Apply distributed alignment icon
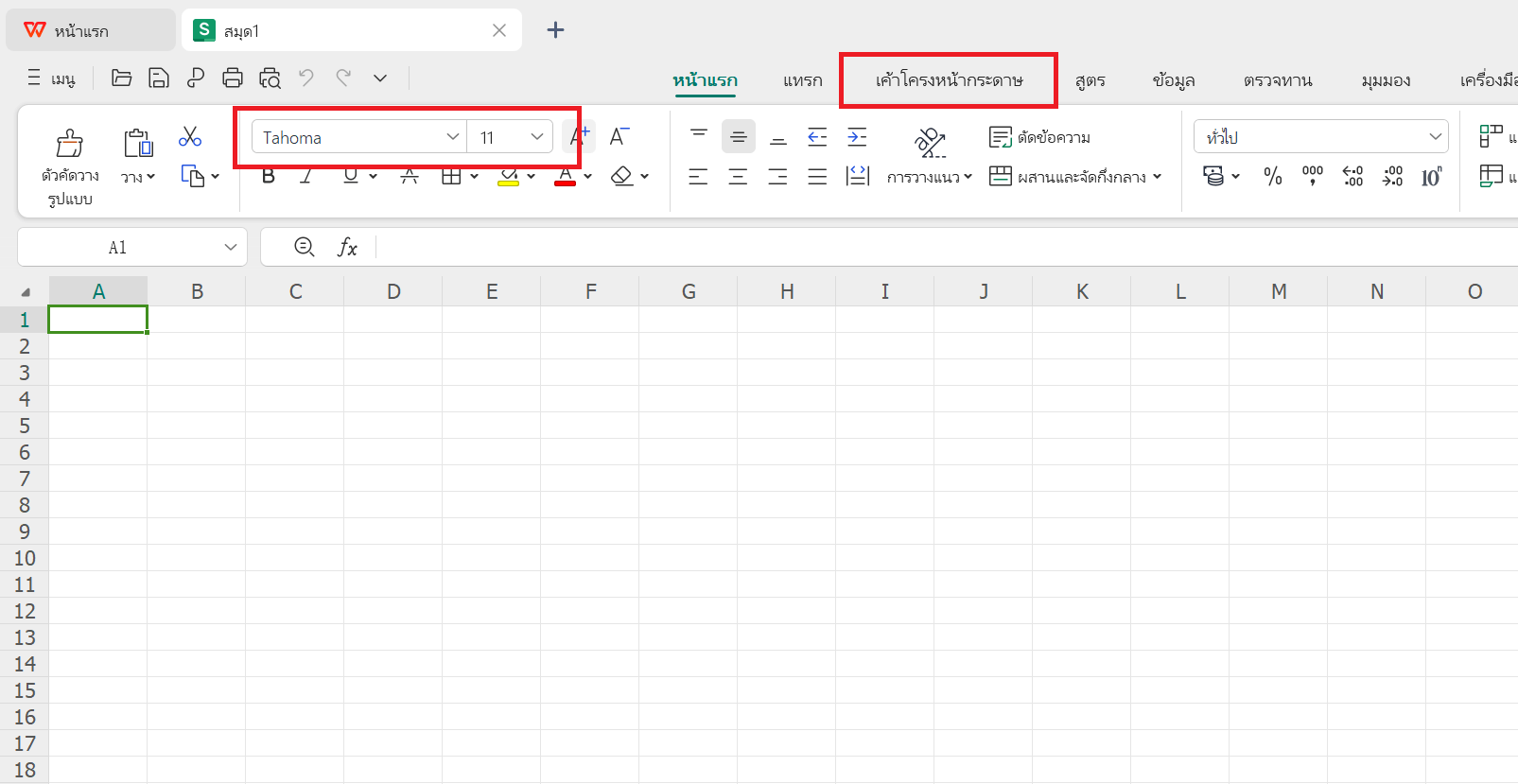 858,176
